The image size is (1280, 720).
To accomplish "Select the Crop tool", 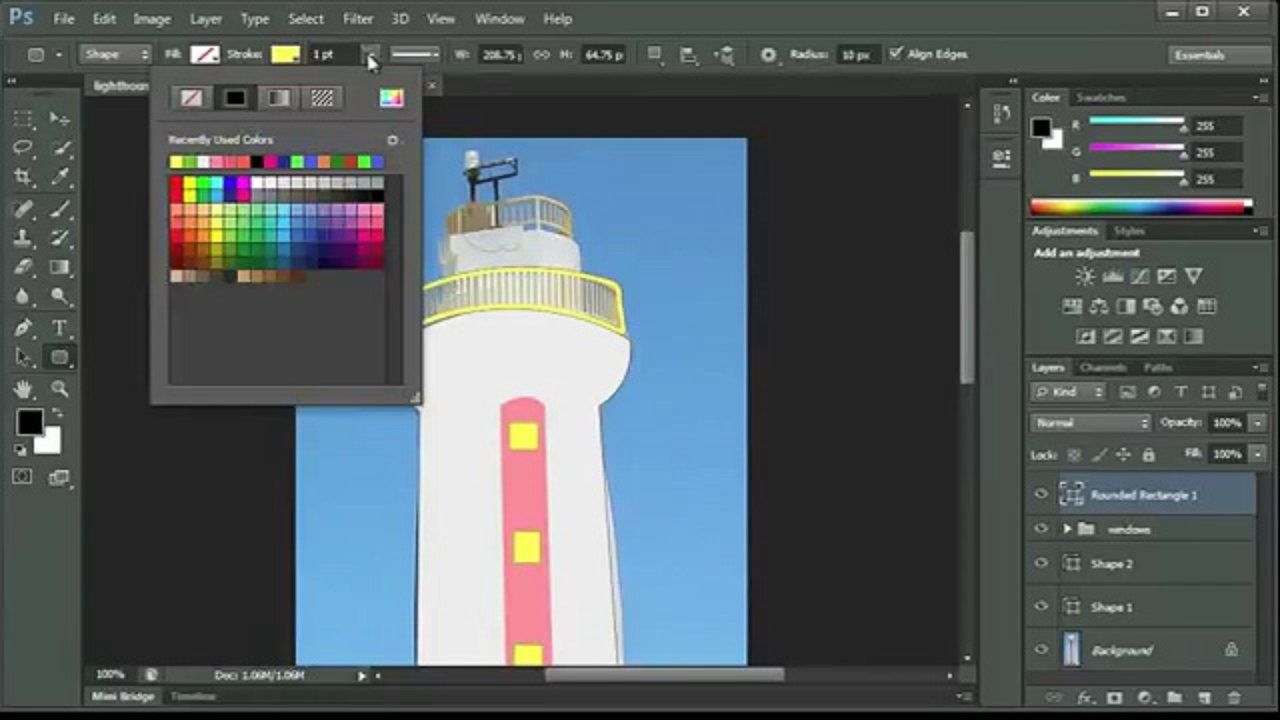I will [x=23, y=177].
